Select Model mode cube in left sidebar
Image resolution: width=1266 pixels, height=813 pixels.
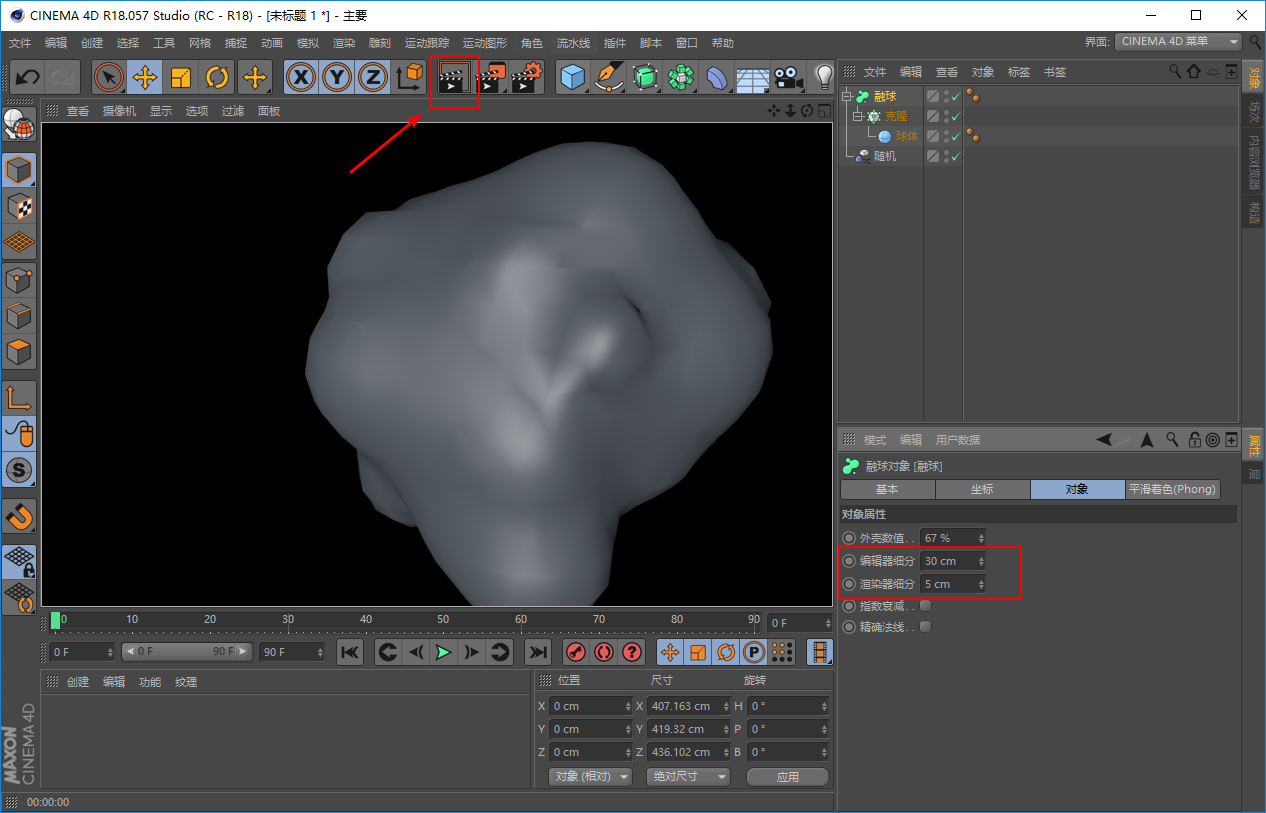tap(19, 171)
